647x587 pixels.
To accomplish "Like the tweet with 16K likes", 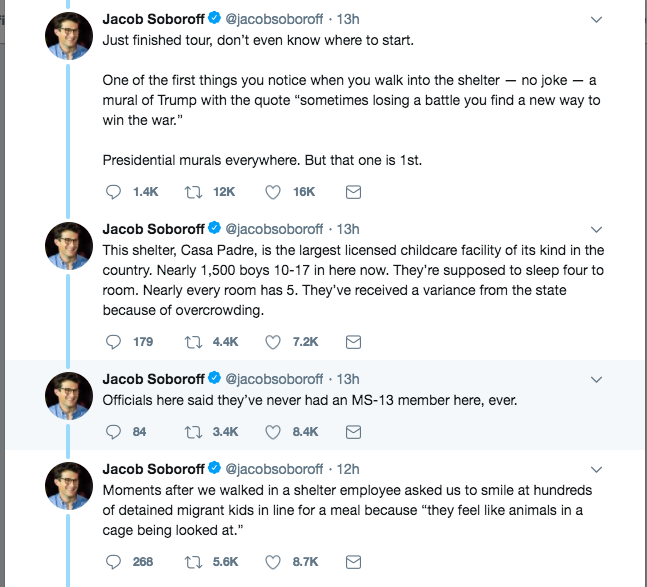I will click(x=273, y=191).
